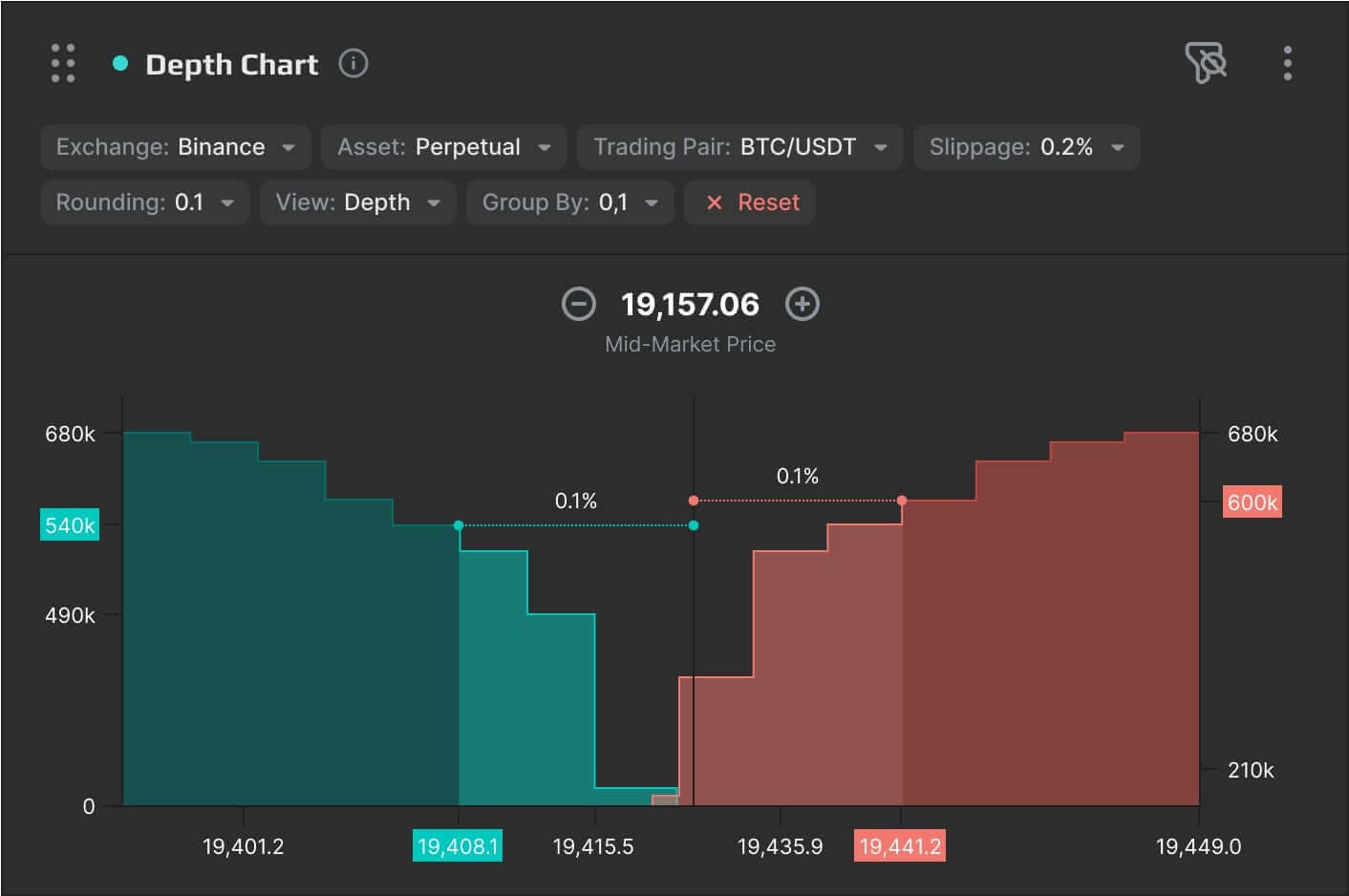Click the teal status dot indicator
Image resolution: width=1349 pixels, height=896 pixels.
(x=120, y=63)
